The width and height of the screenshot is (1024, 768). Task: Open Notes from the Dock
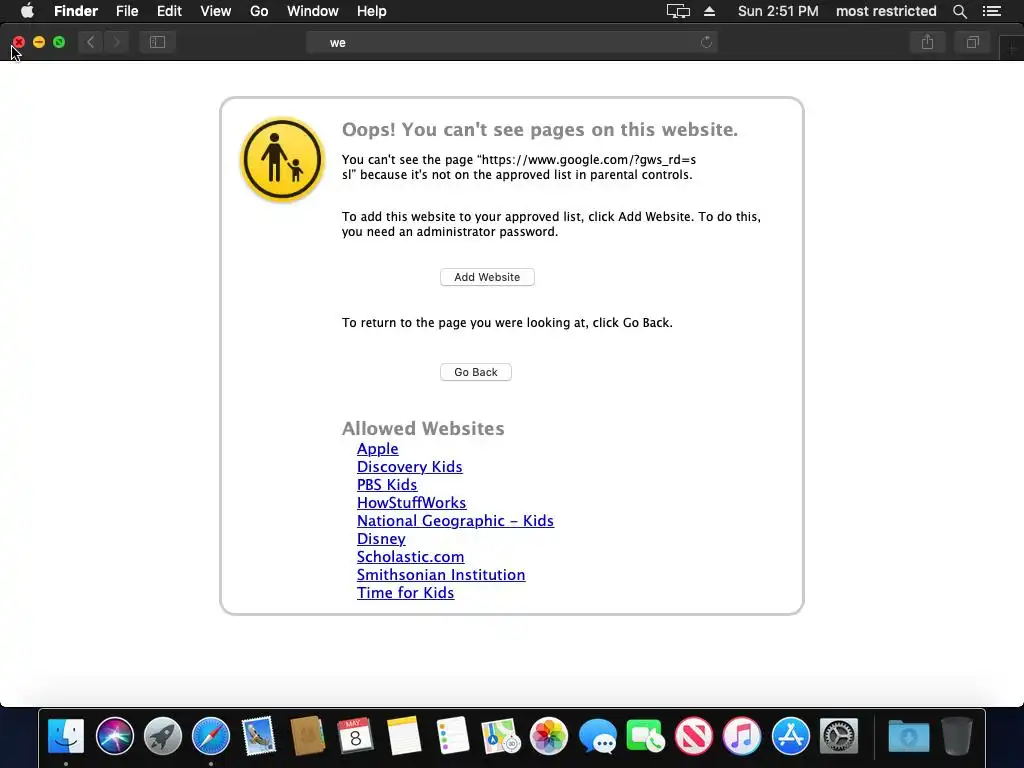point(404,736)
